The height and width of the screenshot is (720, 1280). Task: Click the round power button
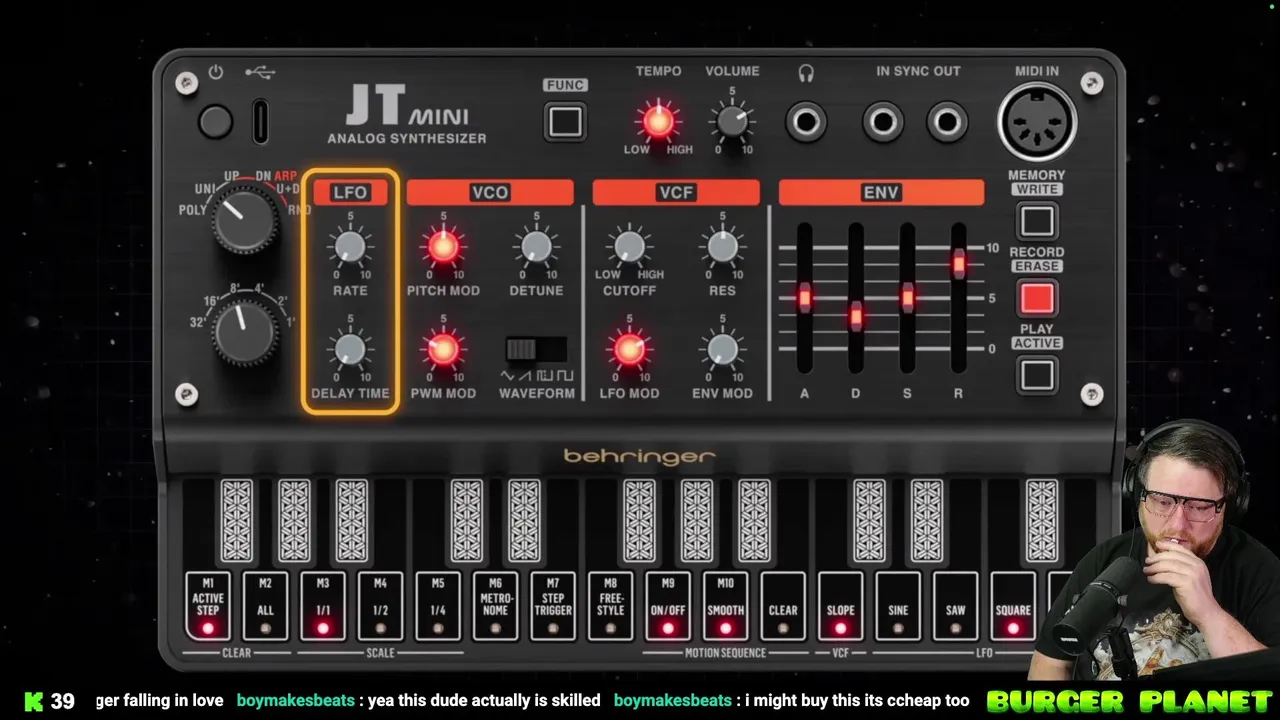click(x=215, y=122)
